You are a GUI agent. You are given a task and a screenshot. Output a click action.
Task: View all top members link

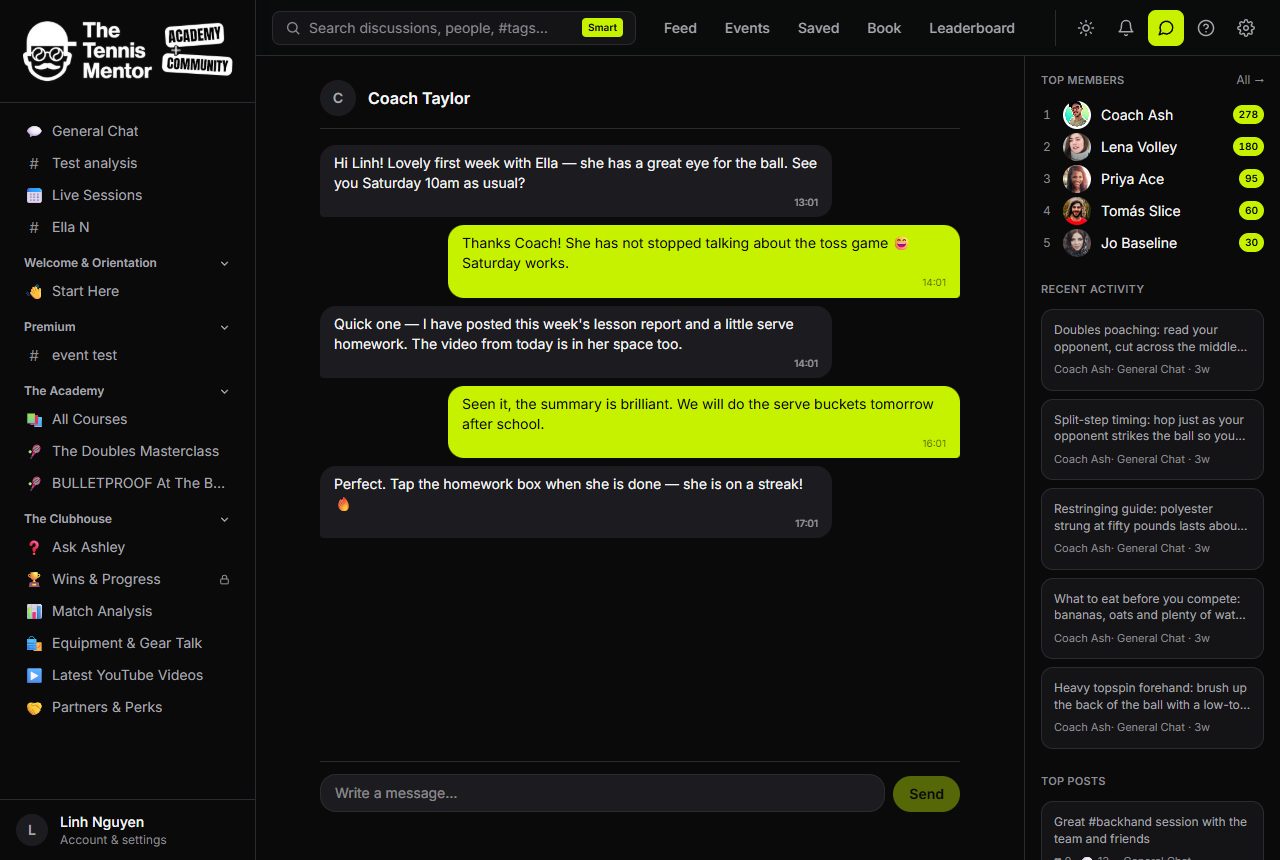1250,80
